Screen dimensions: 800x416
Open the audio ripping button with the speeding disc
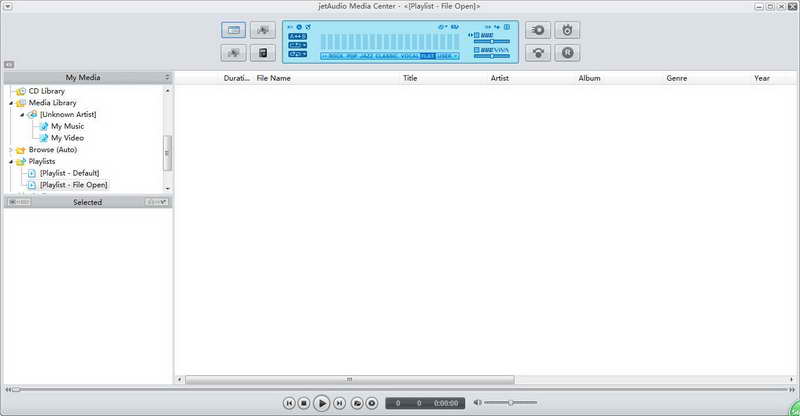pyautogui.click(x=538, y=30)
